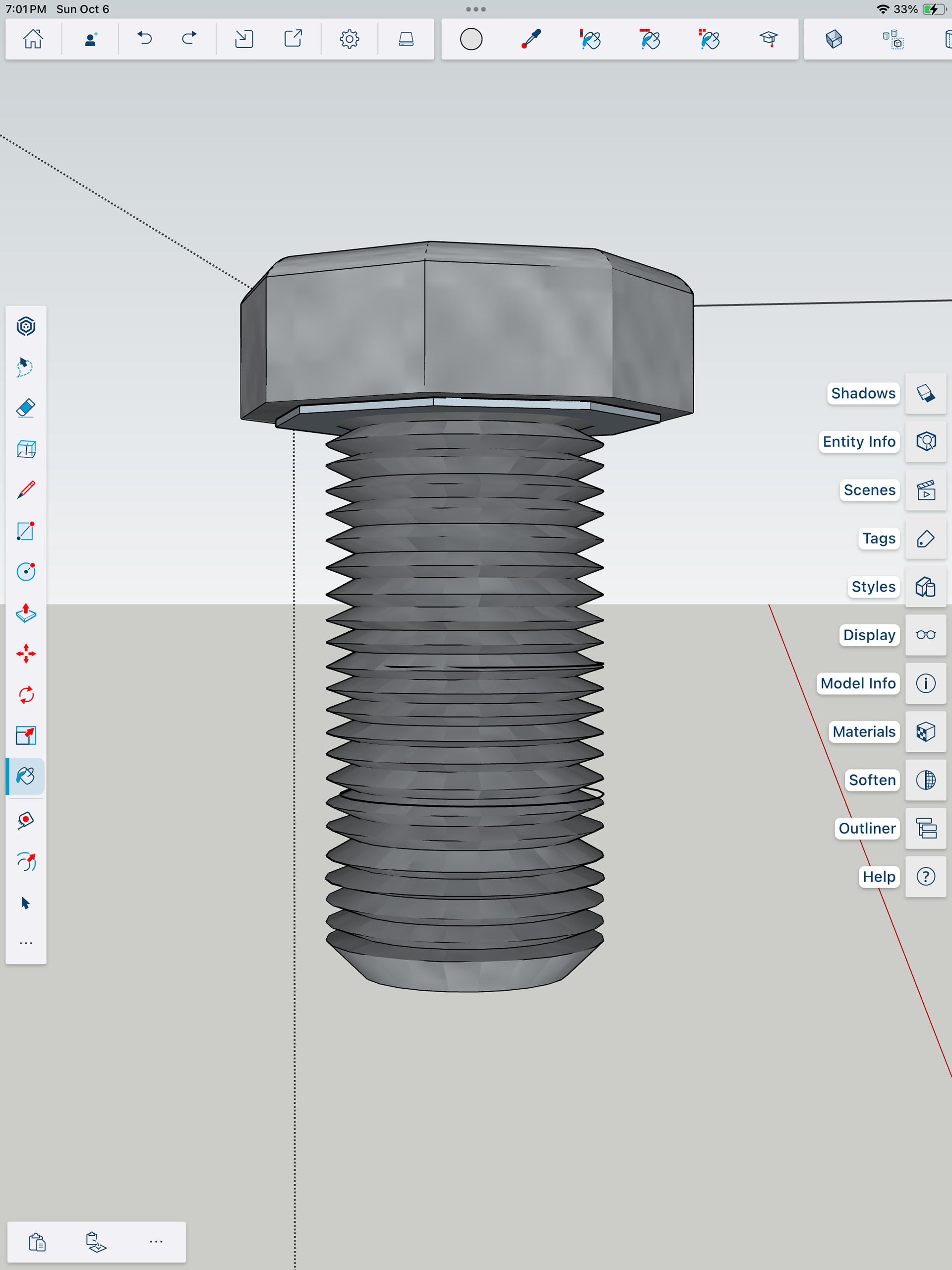Expand more tools in left toolbar

click(x=26, y=943)
